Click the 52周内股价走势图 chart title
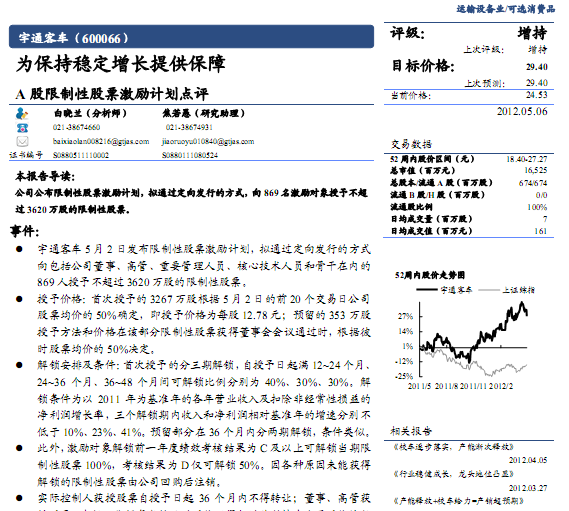Screen dimensions: 569x511 pyautogui.click(x=430, y=275)
